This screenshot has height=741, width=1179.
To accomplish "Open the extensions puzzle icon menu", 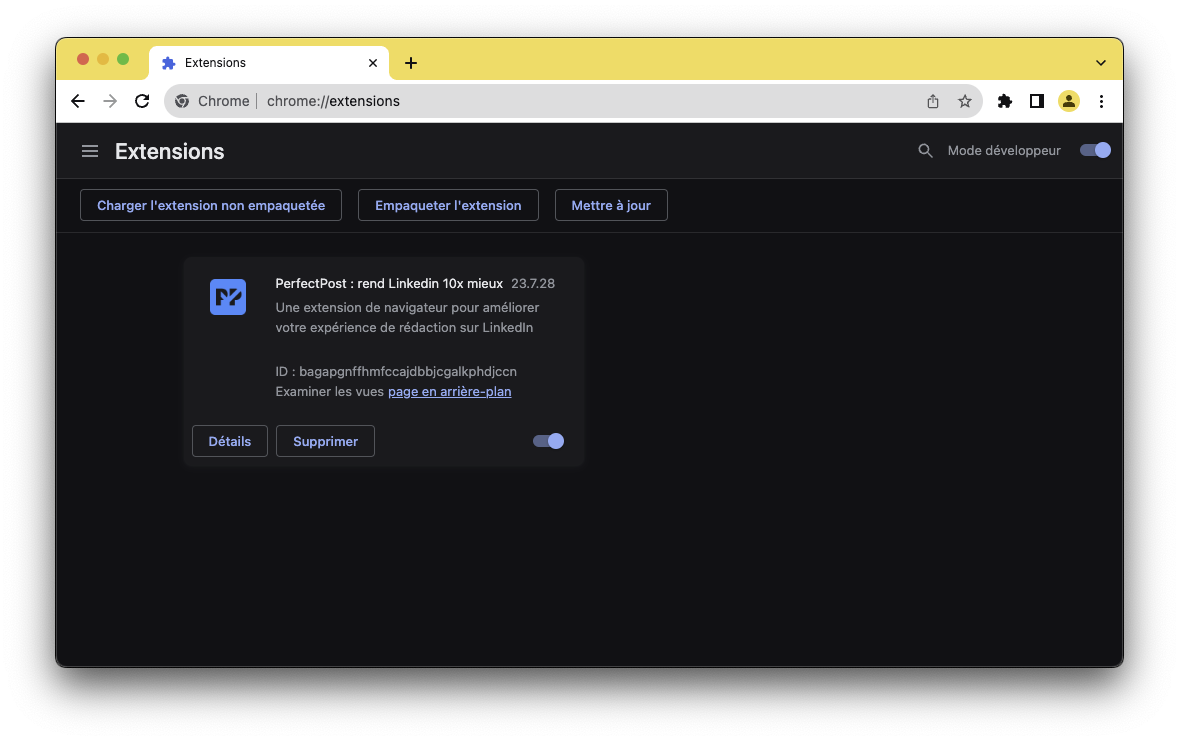I will coord(1005,101).
